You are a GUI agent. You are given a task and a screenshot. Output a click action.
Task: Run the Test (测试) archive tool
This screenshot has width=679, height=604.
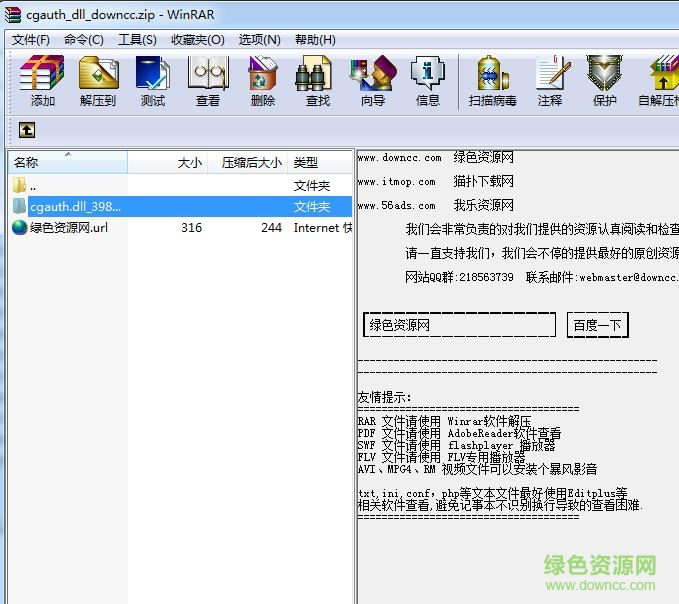click(x=152, y=81)
